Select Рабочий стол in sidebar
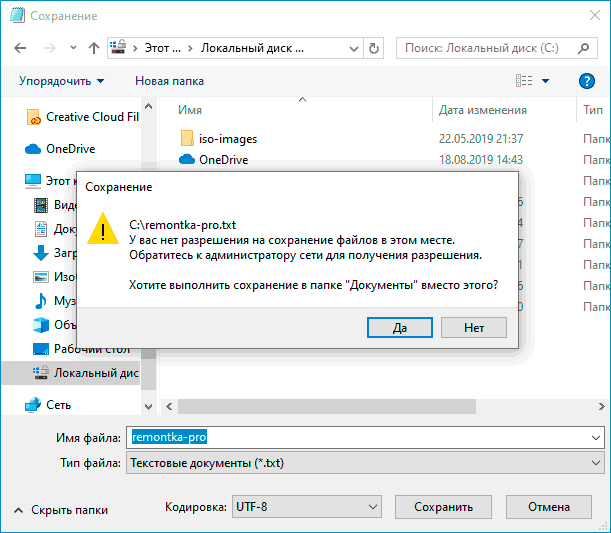The height and width of the screenshot is (533, 611). pos(92,349)
